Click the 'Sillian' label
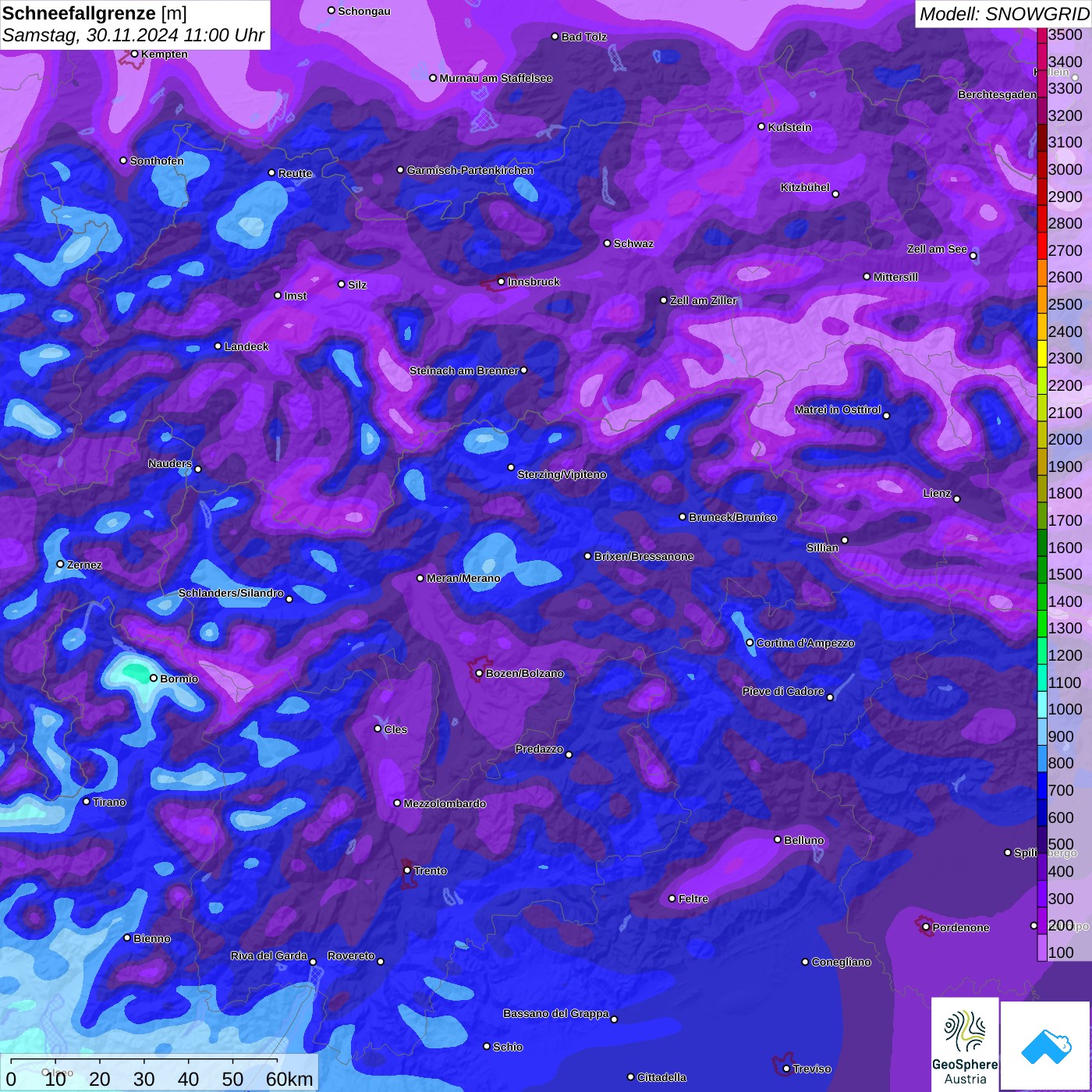This screenshot has width=1092, height=1092. (822, 548)
